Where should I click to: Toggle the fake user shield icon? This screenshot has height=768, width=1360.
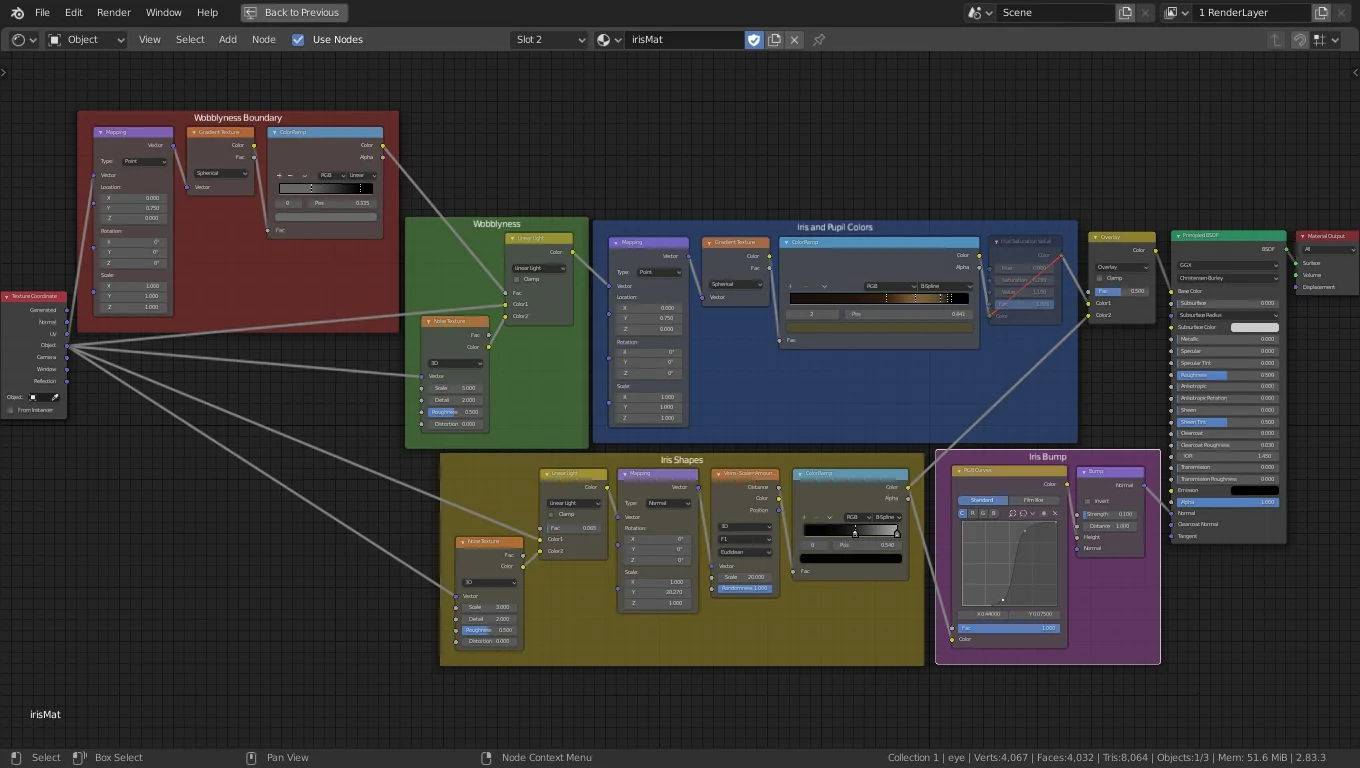tap(754, 40)
